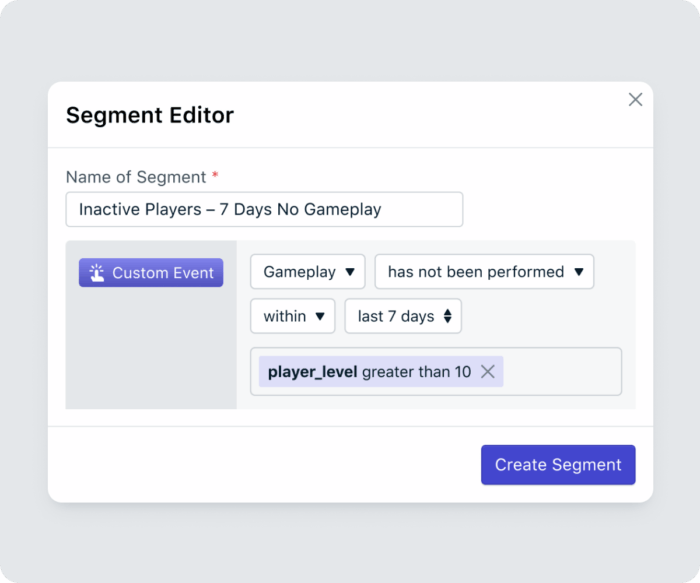Click empty space in the property filter box
The width and height of the screenshot is (700, 583).
tap(561, 372)
